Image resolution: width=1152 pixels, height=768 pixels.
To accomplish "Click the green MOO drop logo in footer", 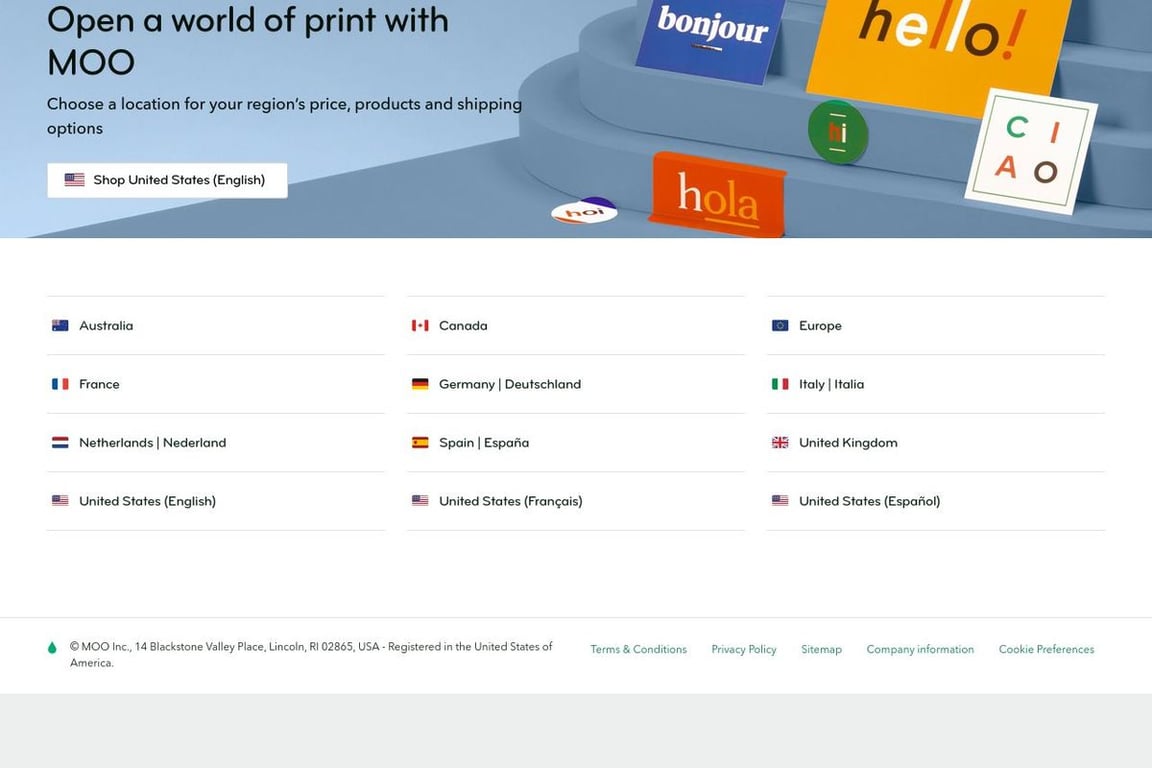I will pos(52,647).
